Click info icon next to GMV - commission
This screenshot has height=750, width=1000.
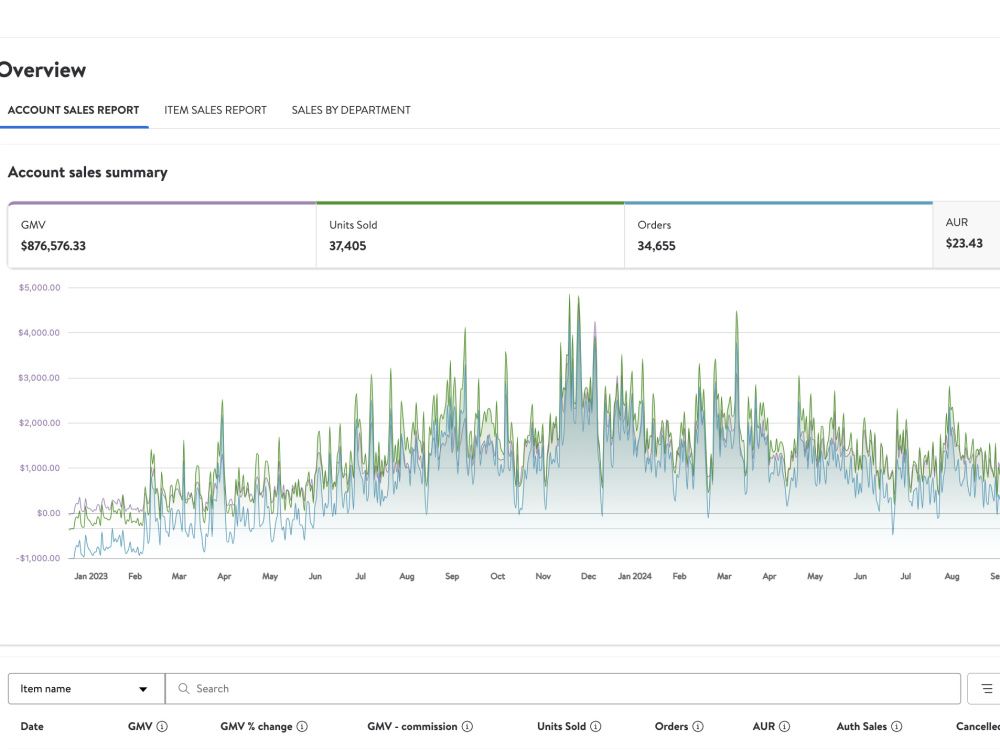467,726
